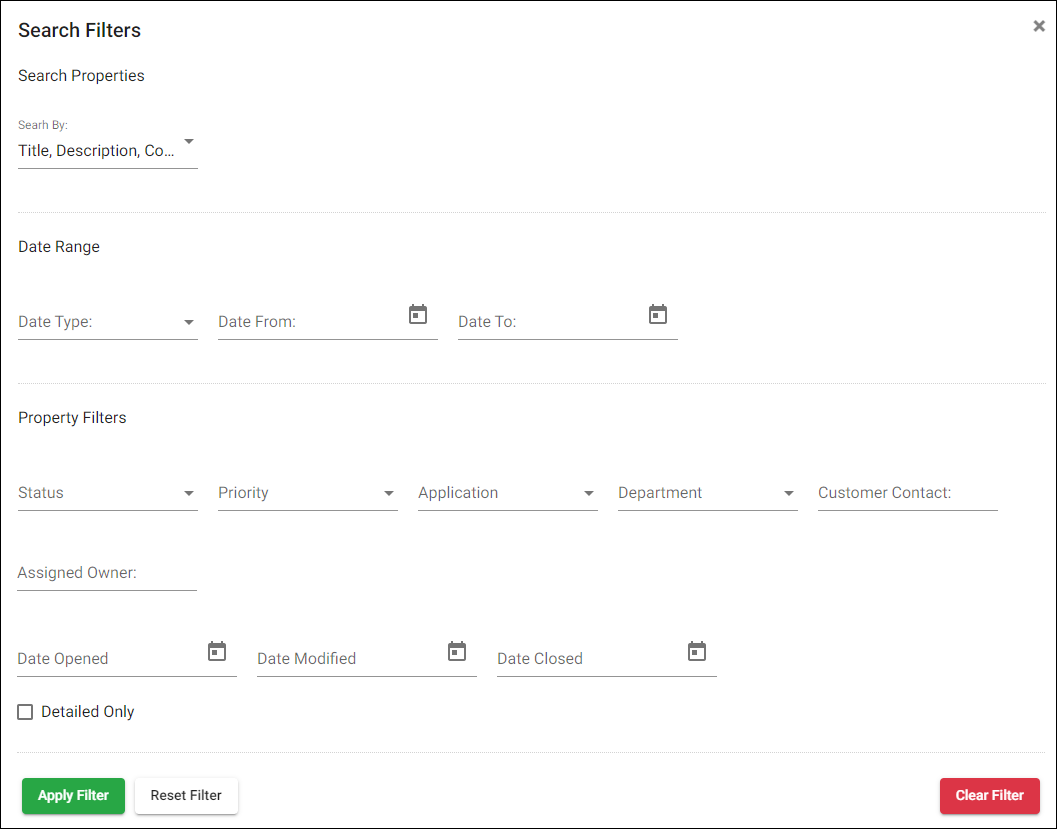
Task: Expand the Department dropdown
Action: [789, 493]
